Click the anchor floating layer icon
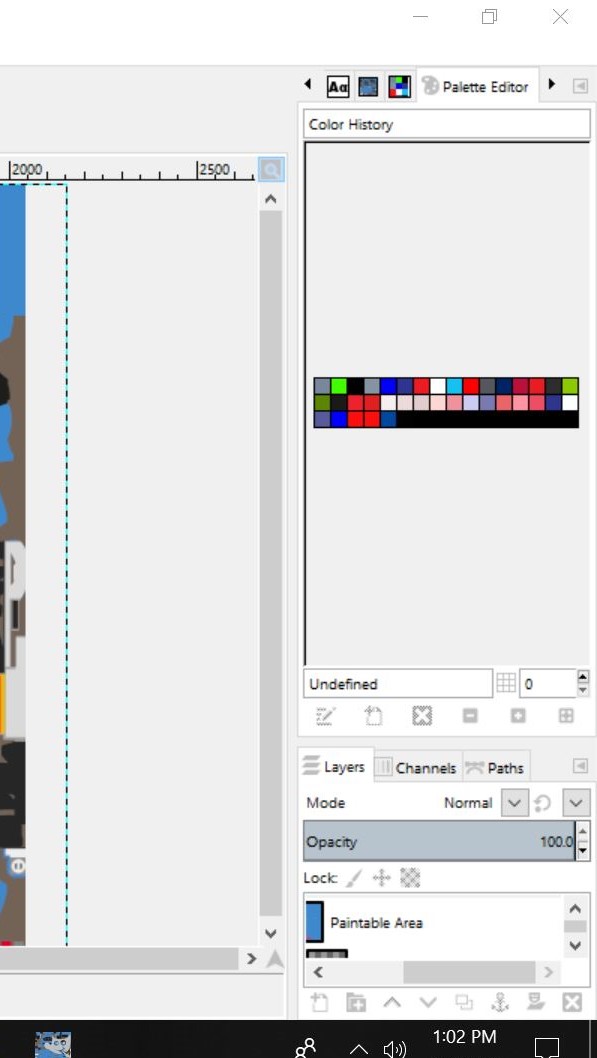 click(499, 1003)
